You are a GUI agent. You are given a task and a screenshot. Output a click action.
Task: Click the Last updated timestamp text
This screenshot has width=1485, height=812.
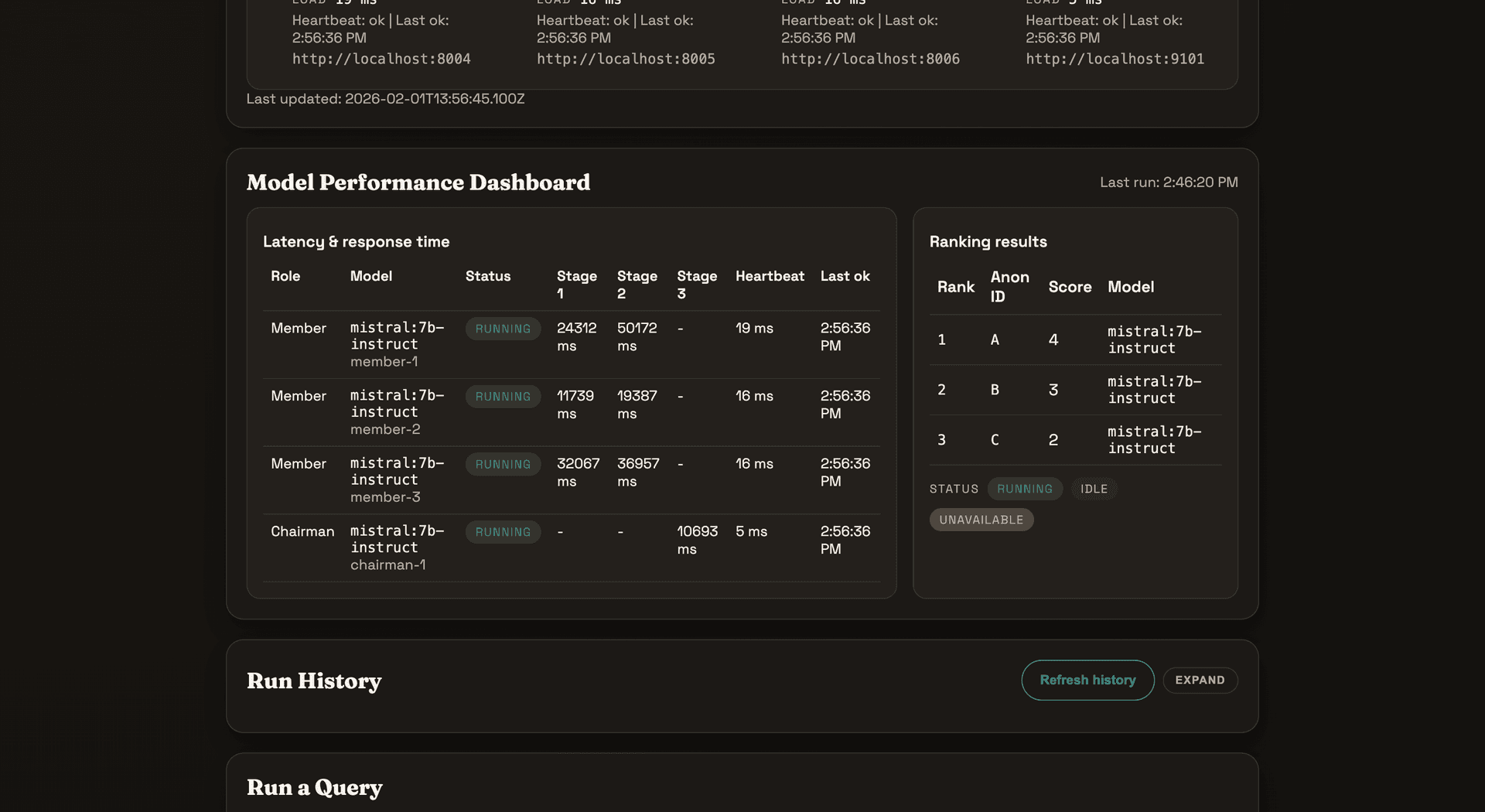pos(385,99)
